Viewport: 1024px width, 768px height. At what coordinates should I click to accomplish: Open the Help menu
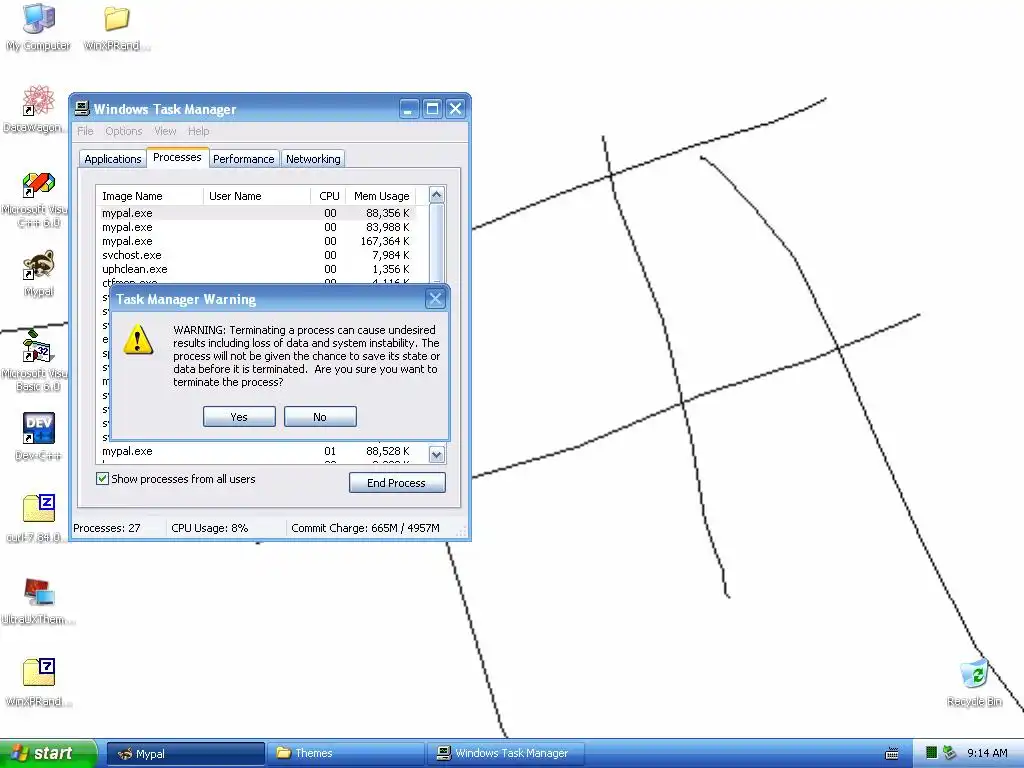pyautogui.click(x=199, y=131)
